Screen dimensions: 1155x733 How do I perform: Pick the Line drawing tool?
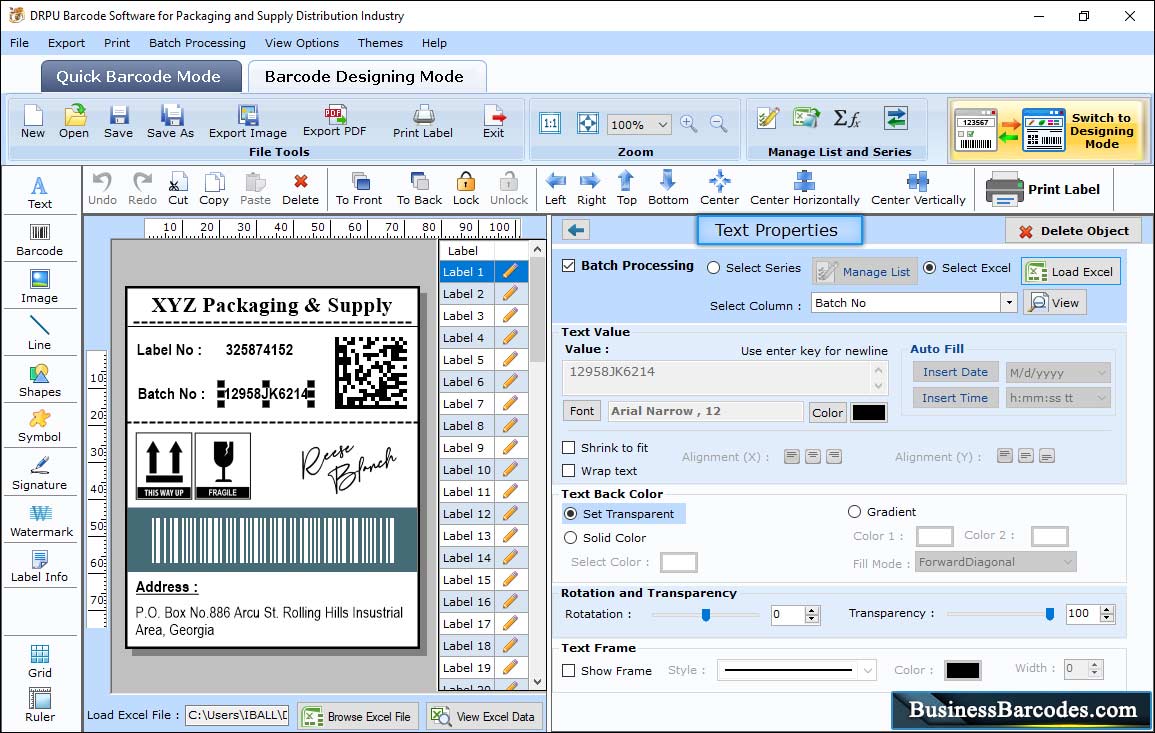[x=40, y=333]
